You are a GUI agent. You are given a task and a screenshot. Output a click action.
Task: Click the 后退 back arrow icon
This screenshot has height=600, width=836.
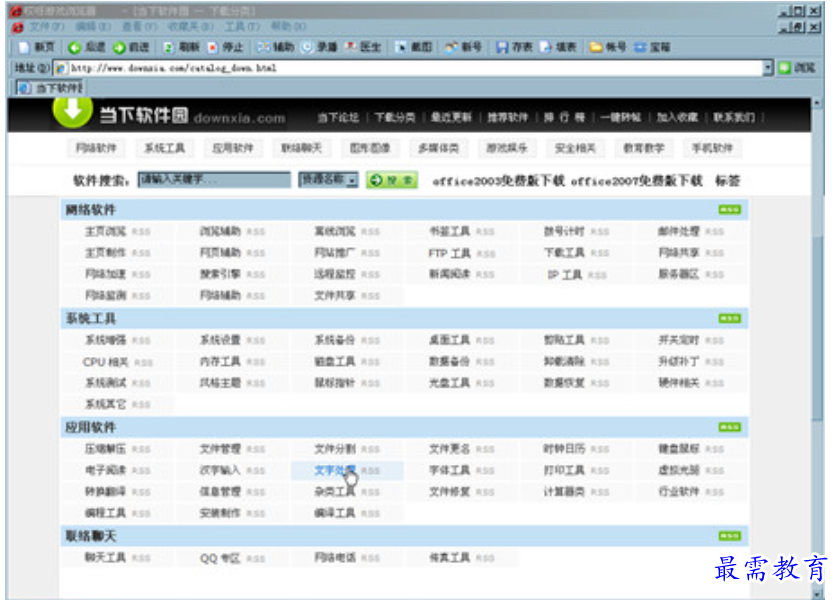click(x=75, y=47)
